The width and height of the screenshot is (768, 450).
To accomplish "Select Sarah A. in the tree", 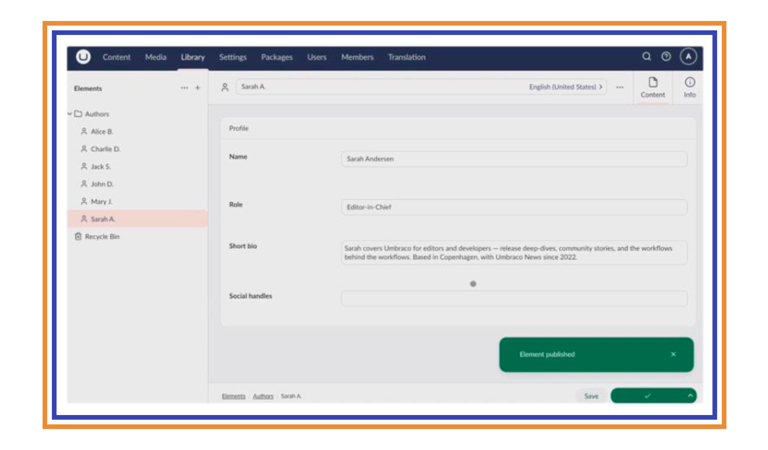I will tap(138, 219).
